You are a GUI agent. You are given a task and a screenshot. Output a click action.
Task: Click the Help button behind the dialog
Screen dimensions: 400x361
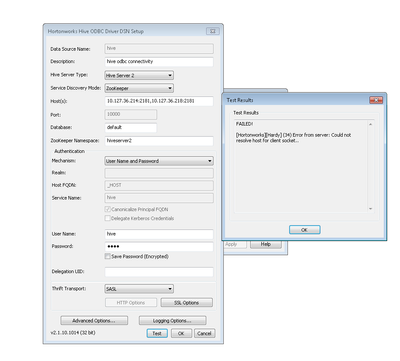(266, 244)
